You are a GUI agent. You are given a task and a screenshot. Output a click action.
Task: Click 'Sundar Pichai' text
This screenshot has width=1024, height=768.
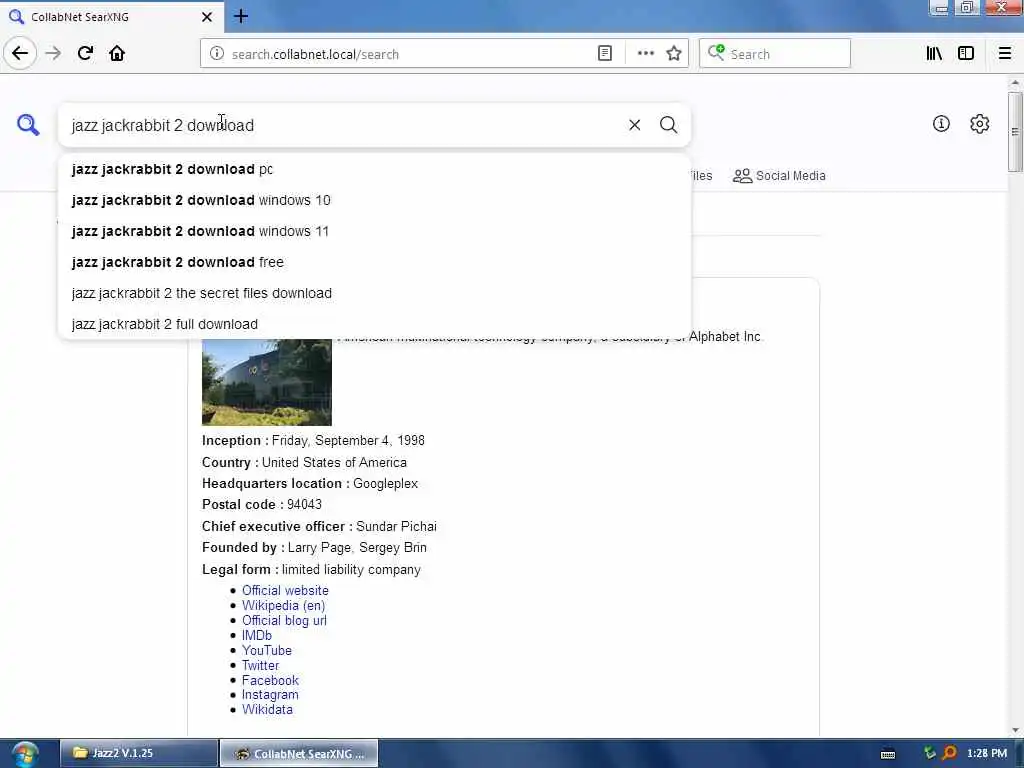[x=396, y=526]
